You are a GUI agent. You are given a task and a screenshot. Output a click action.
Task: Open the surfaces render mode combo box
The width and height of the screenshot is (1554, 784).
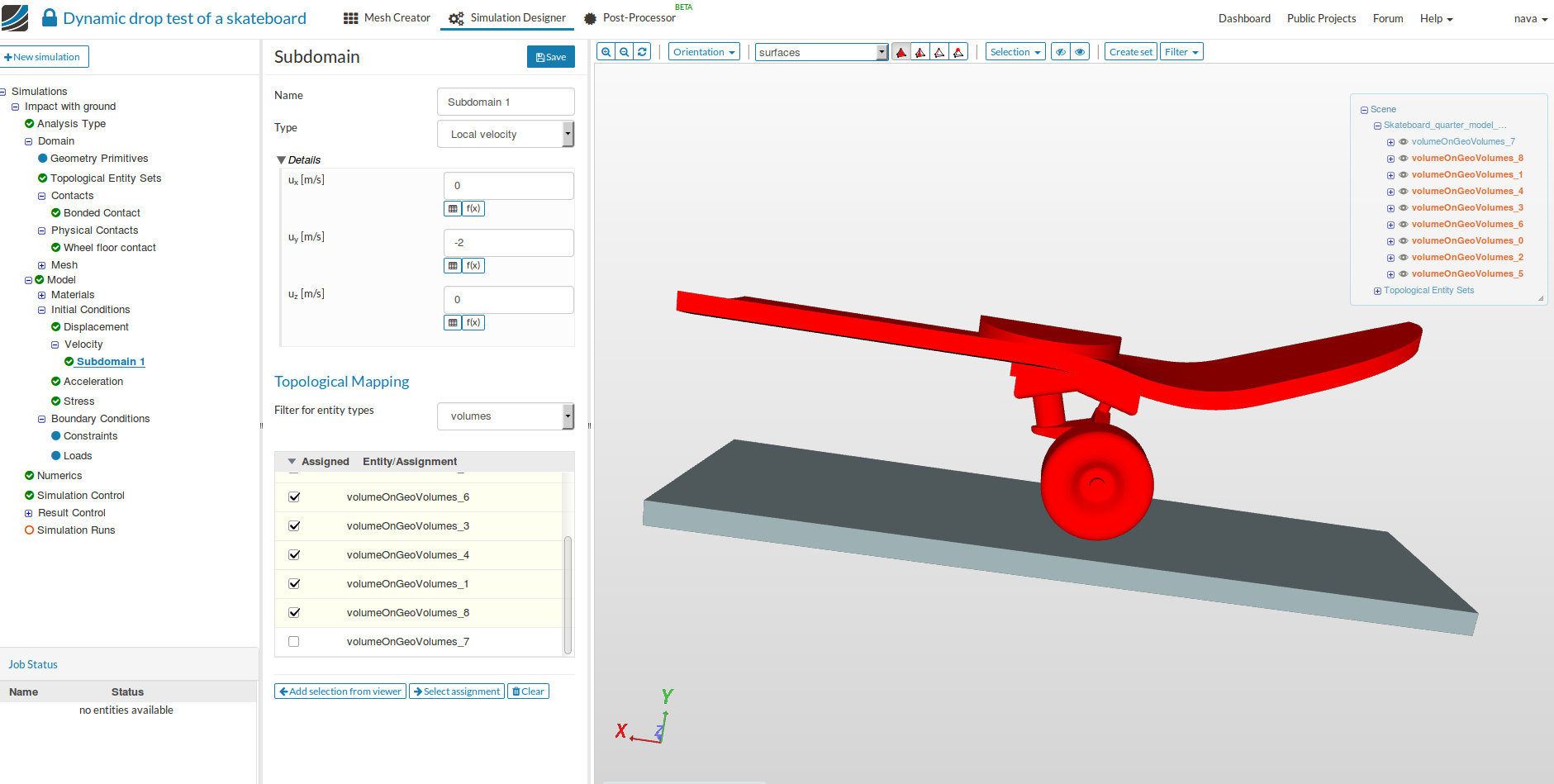tap(821, 52)
